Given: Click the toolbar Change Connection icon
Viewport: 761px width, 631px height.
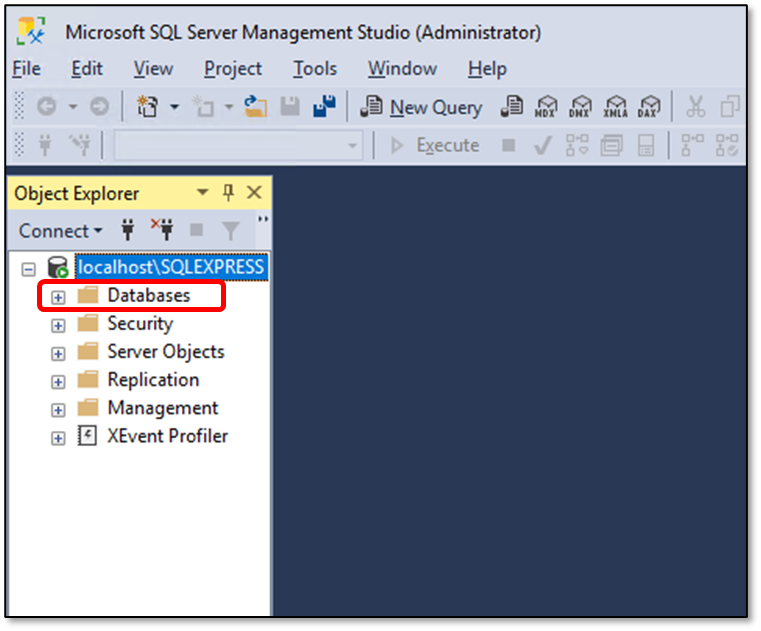Looking at the screenshot, I should click(80, 145).
